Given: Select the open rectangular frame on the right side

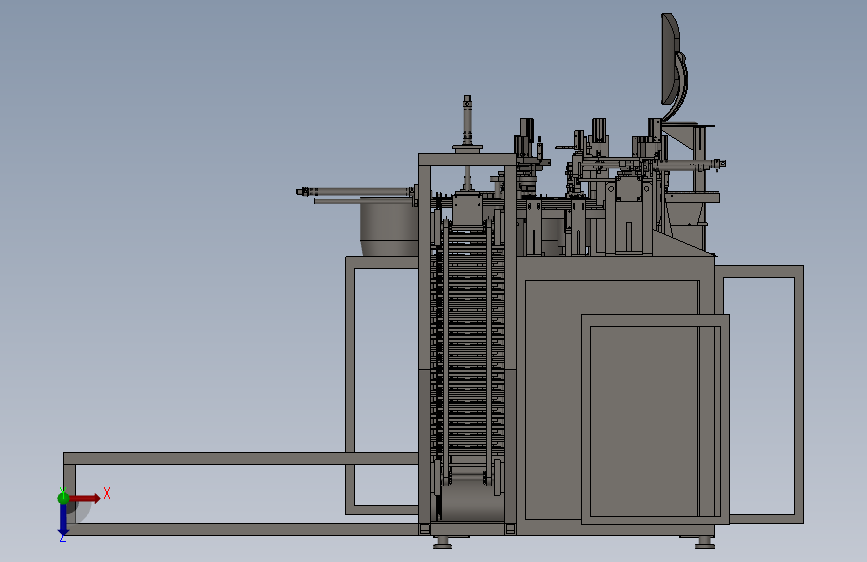Looking at the screenshot, I should 760,394.
